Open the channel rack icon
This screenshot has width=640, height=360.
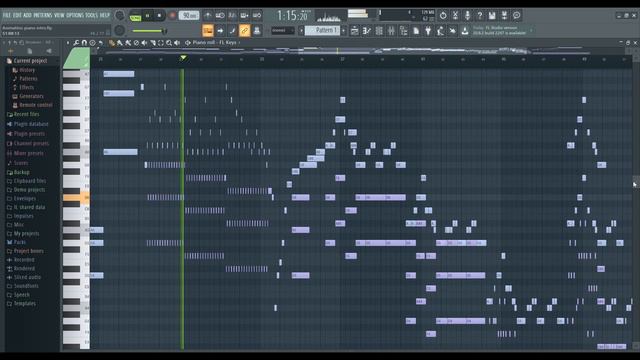tap(379, 30)
